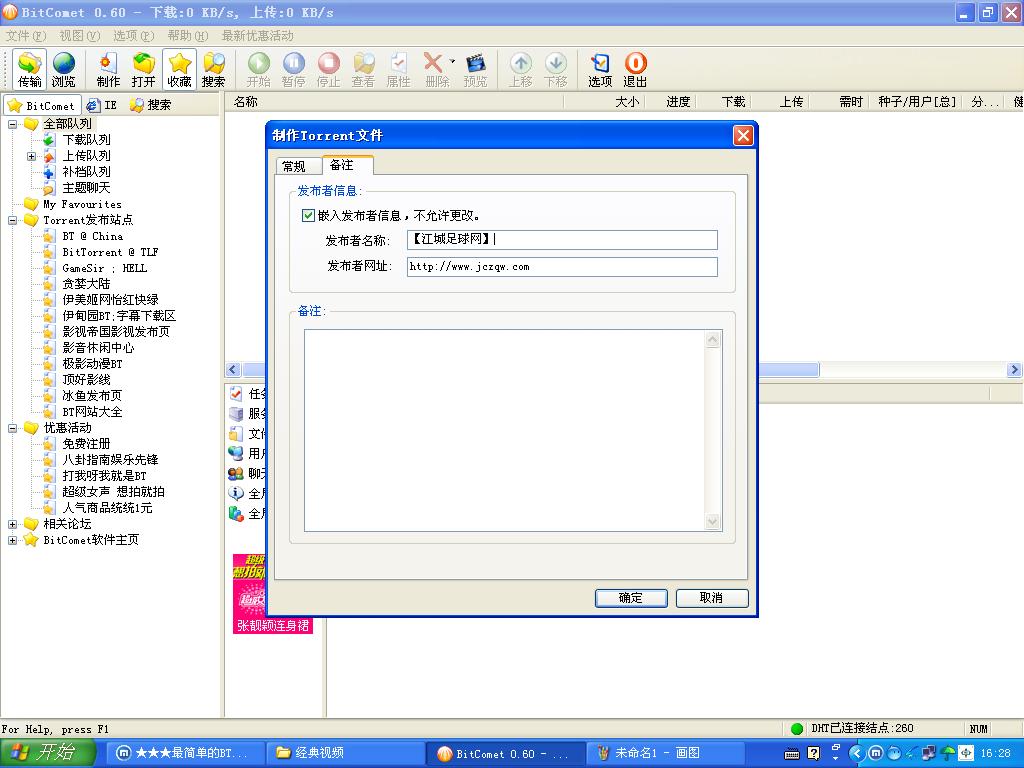
Task: Open 贪婪大陆 site entry
Action: pyautogui.click(x=86, y=284)
